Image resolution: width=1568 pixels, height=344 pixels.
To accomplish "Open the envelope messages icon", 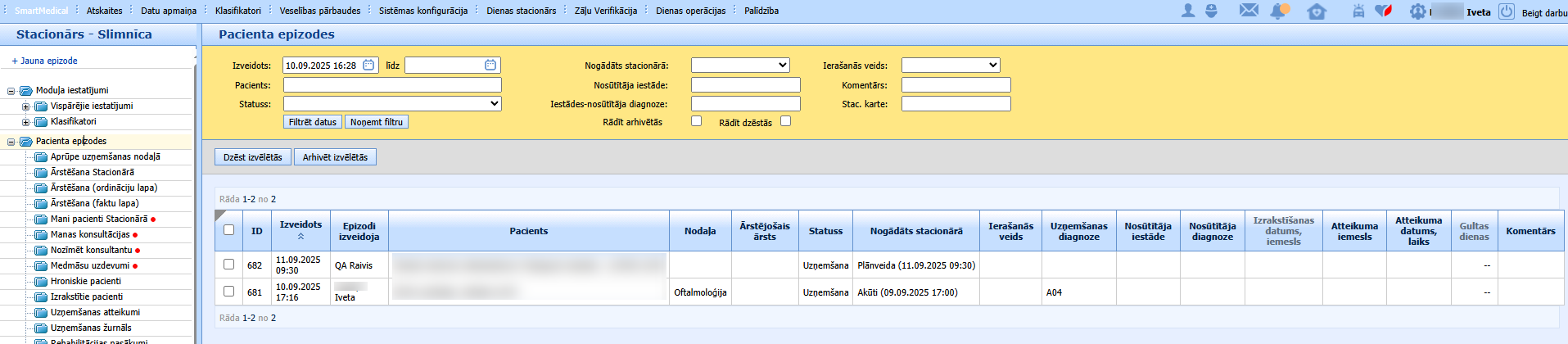I will [1249, 11].
